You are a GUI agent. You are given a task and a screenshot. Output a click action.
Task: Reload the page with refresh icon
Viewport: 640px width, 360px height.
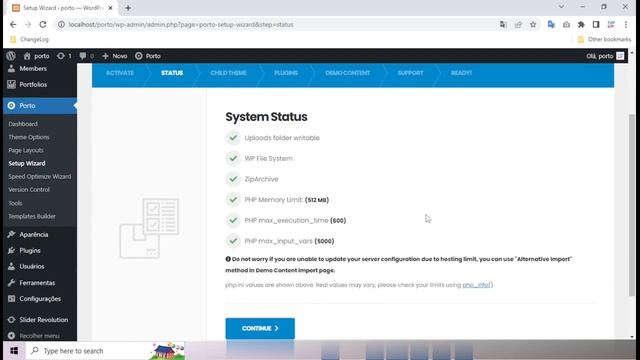click(x=43, y=24)
